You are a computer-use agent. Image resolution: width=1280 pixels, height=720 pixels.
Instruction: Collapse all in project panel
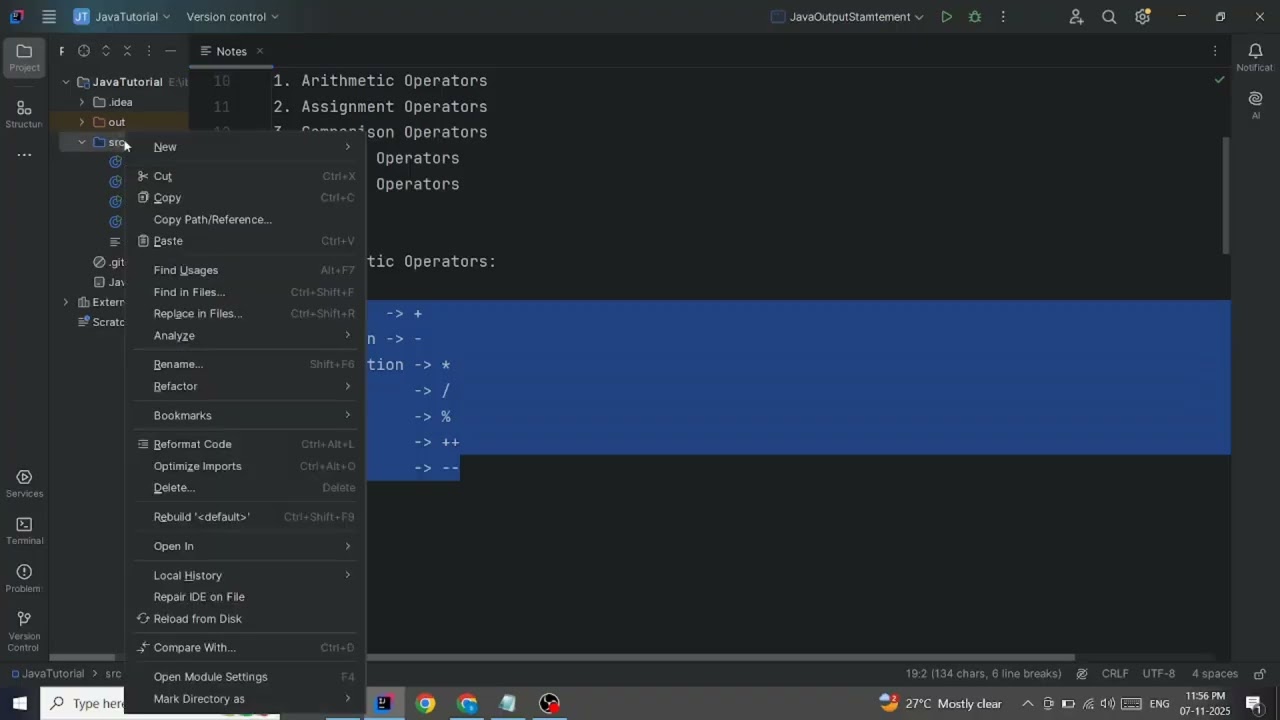pyautogui.click(x=127, y=51)
